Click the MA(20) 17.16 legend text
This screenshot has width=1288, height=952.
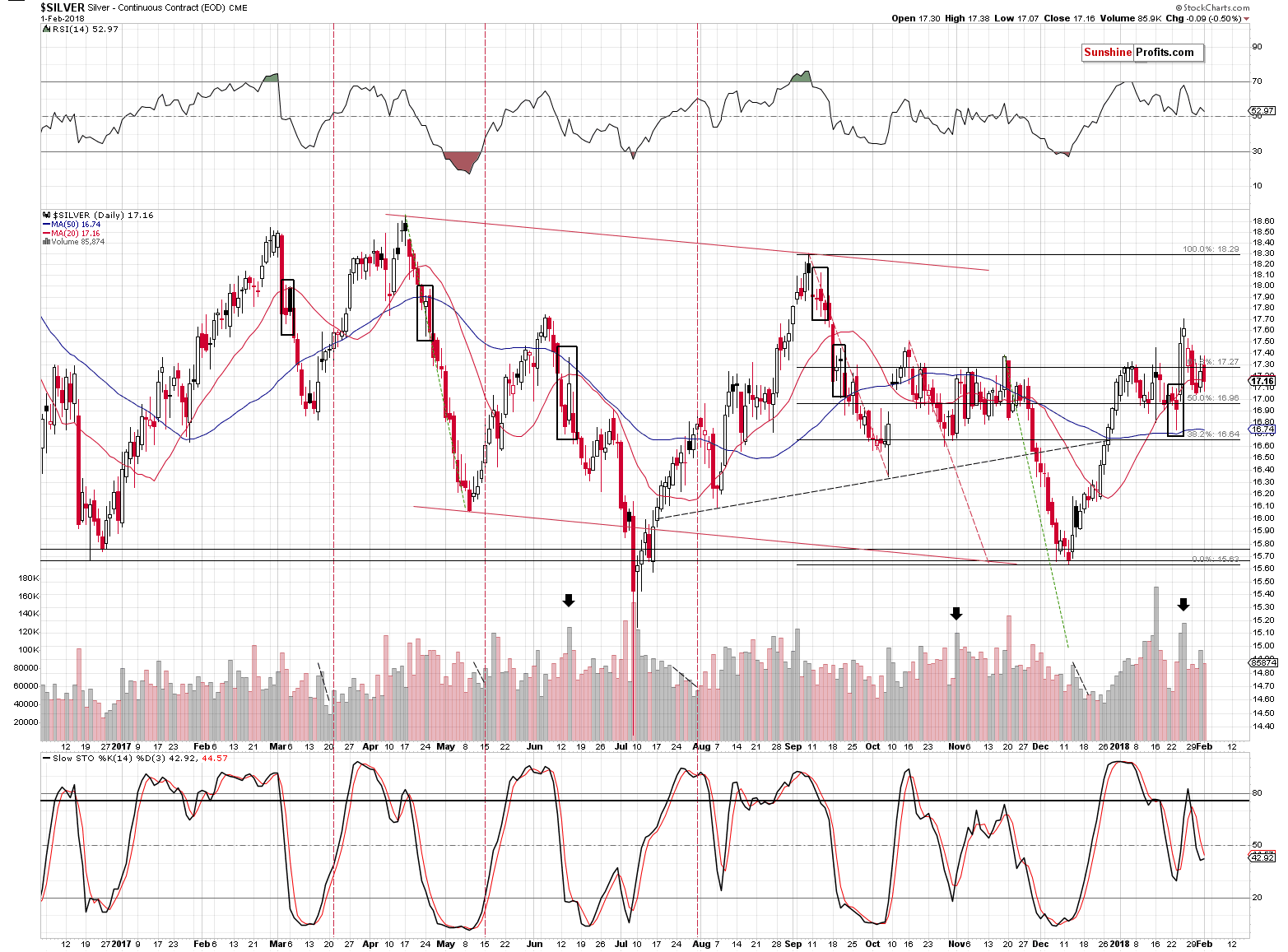[76, 234]
